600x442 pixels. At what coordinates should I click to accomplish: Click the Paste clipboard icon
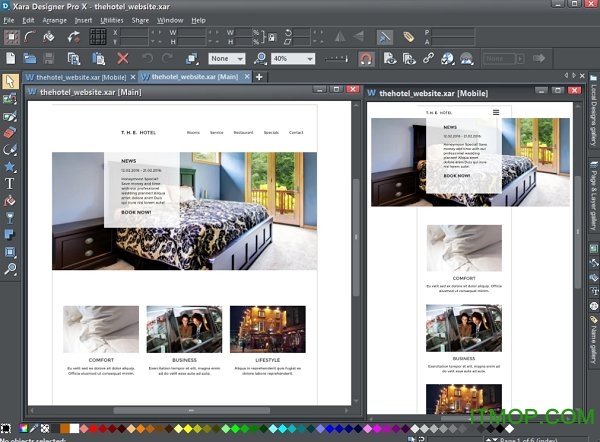[98, 59]
